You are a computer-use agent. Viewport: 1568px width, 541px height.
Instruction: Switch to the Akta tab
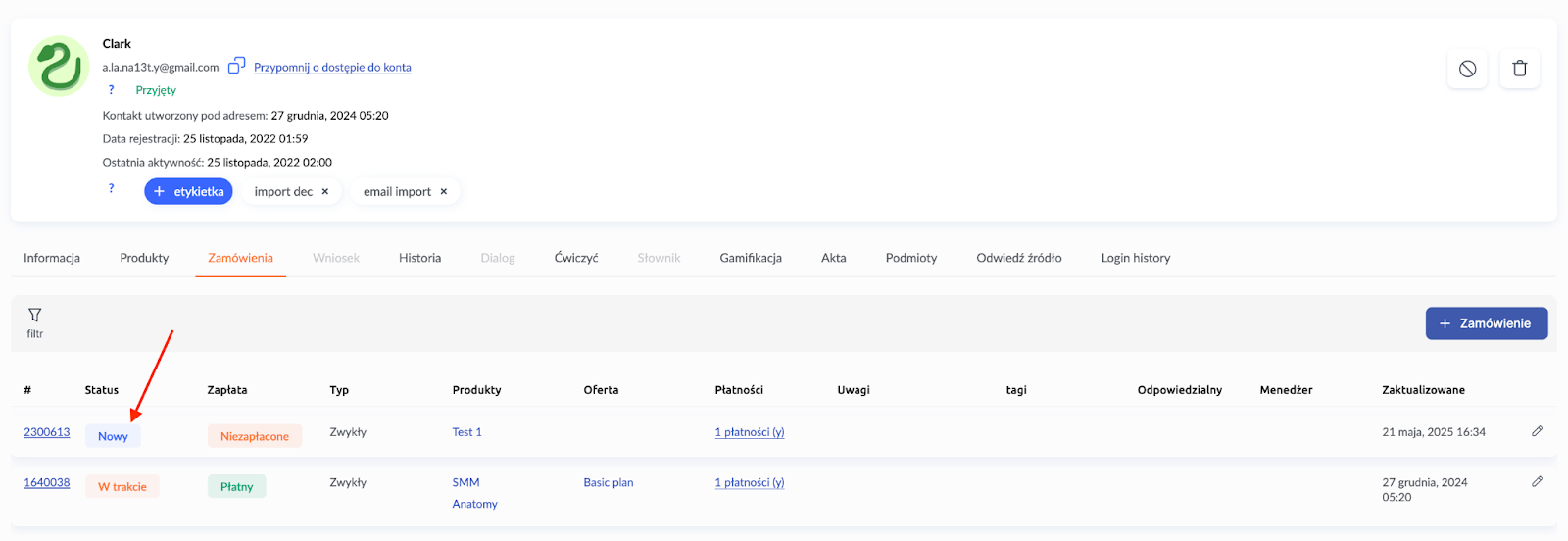click(x=834, y=258)
